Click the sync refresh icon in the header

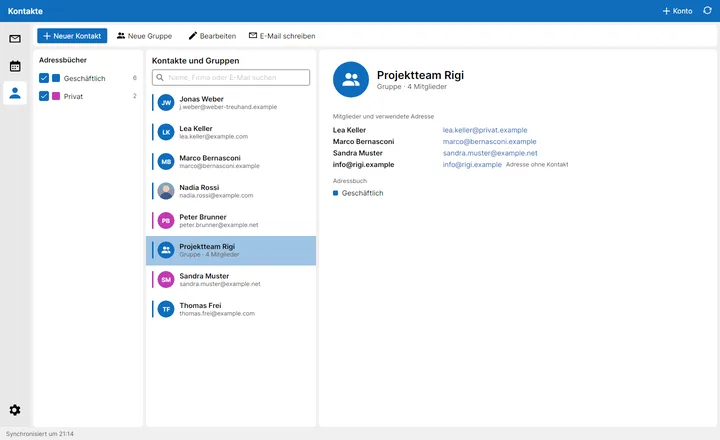click(x=707, y=11)
